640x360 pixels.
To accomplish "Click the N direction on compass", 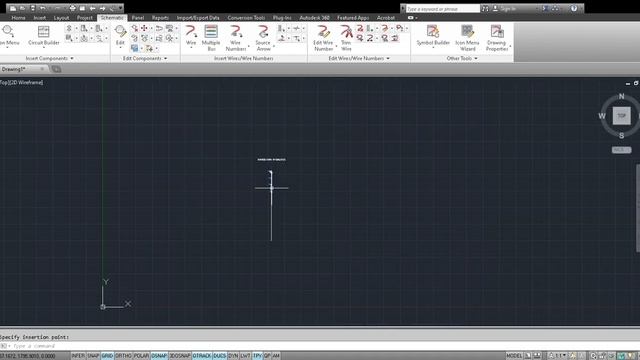I will (622, 96).
